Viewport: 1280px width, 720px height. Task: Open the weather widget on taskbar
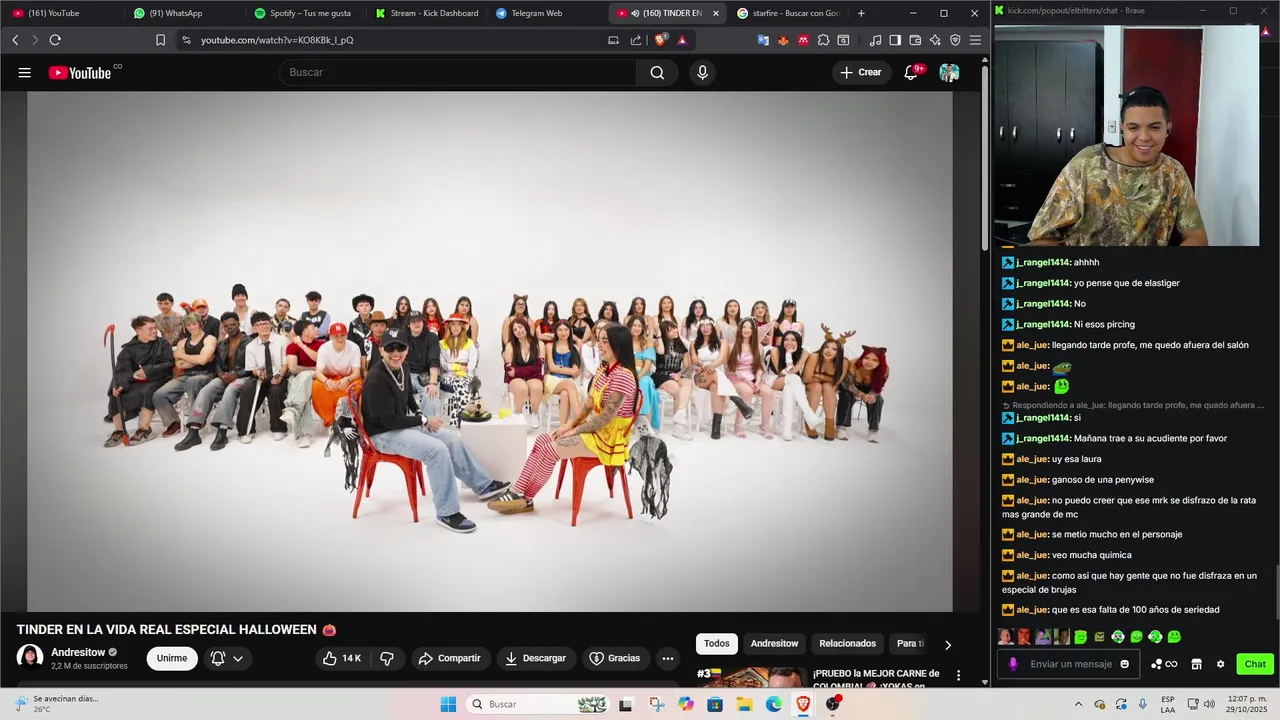click(55, 704)
